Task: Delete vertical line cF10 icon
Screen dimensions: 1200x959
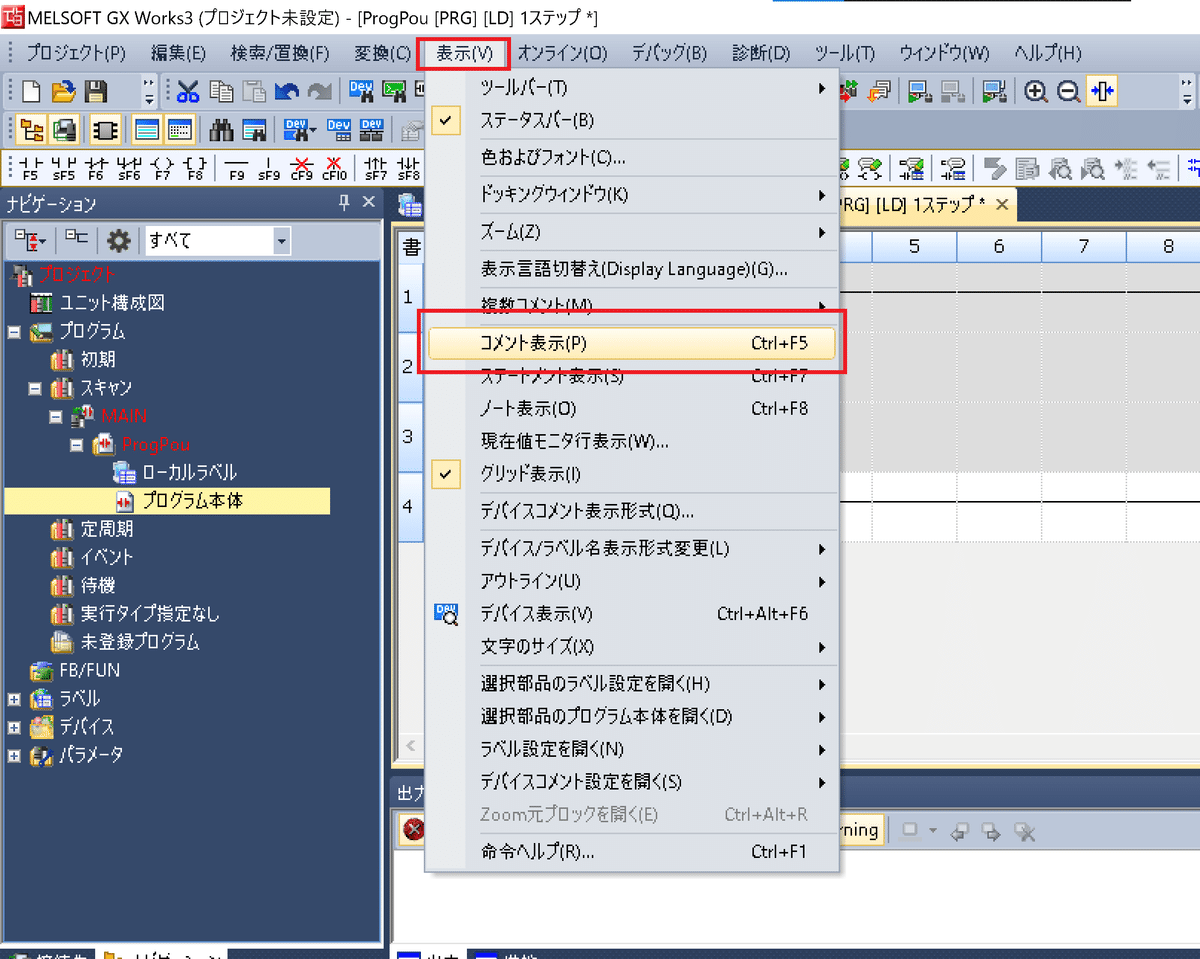Action: (x=334, y=167)
